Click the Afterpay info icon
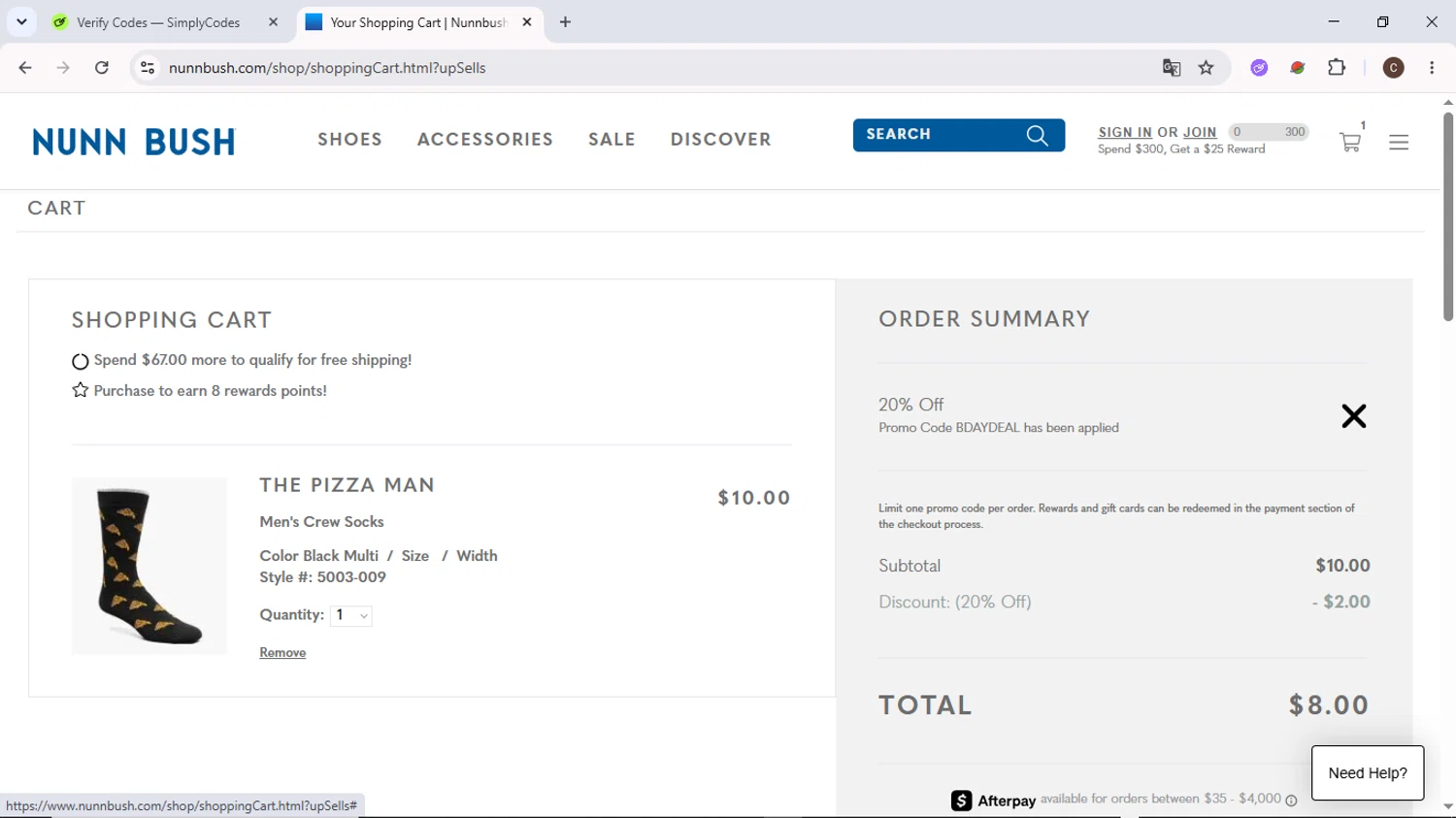Viewport: 1456px width, 818px height. pyautogui.click(x=1291, y=801)
